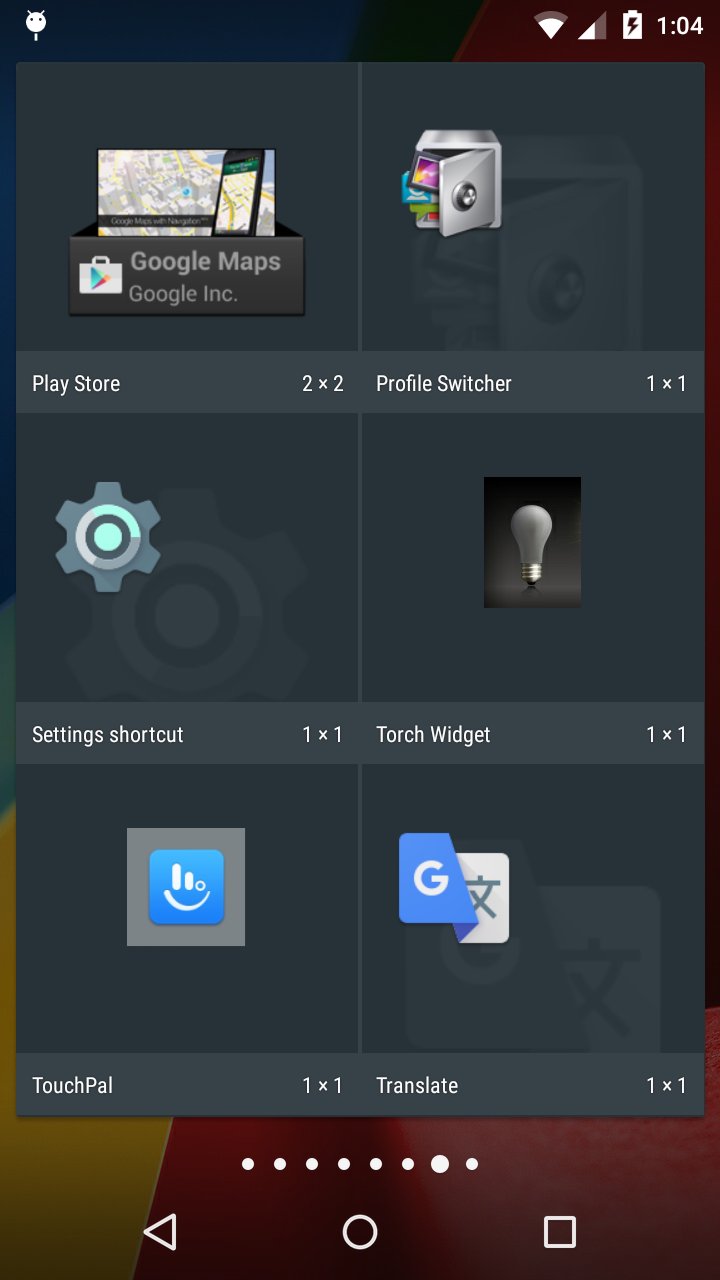This screenshot has width=720, height=1280.
Task: Select the TouchPal smiley hand icon
Action: coord(186,887)
